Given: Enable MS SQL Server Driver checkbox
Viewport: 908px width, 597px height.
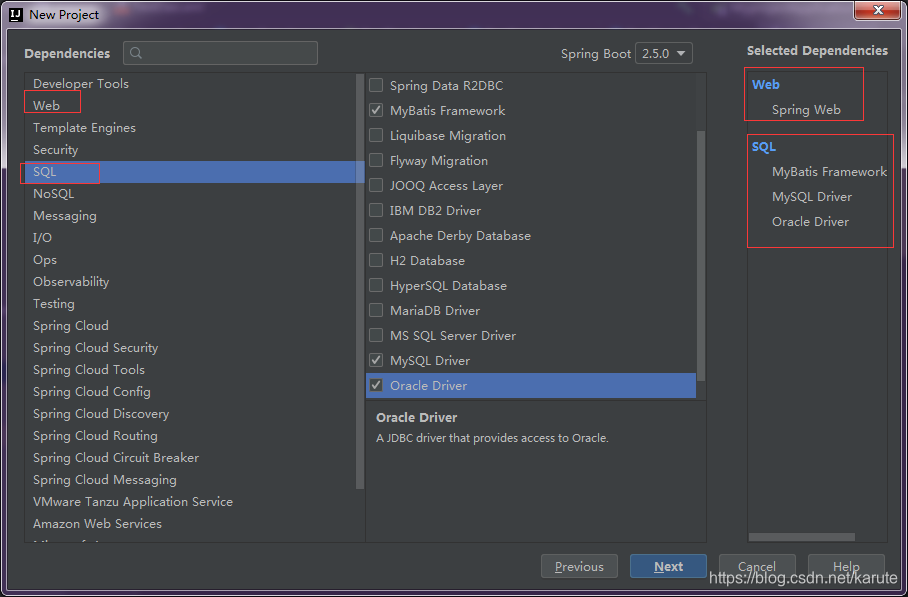Looking at the screenshot, I should point(376,335).
